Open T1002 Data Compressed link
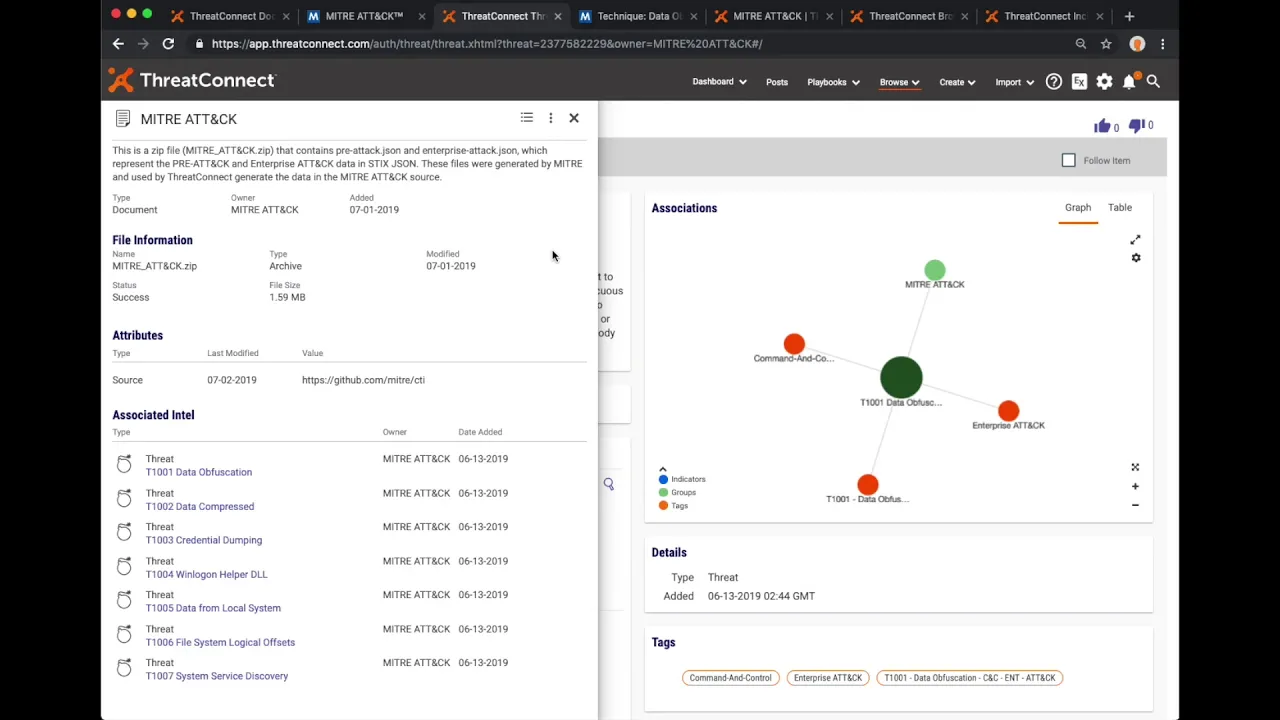 pos(200,506)
